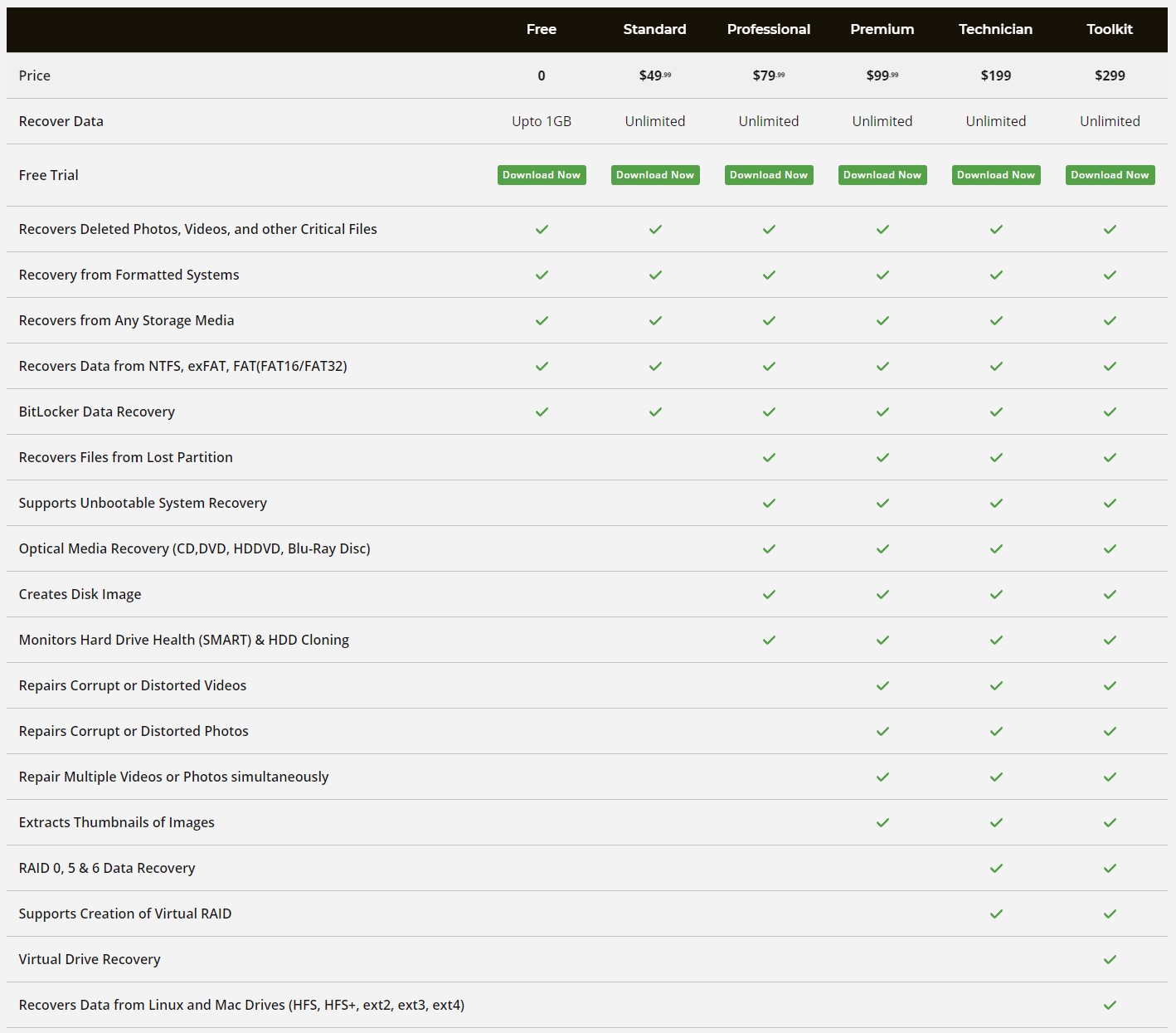Click Premium checkmark for Unbootable System Recovery
Viewport: 1176px width, 1033px height.
(x=882, y=503)
